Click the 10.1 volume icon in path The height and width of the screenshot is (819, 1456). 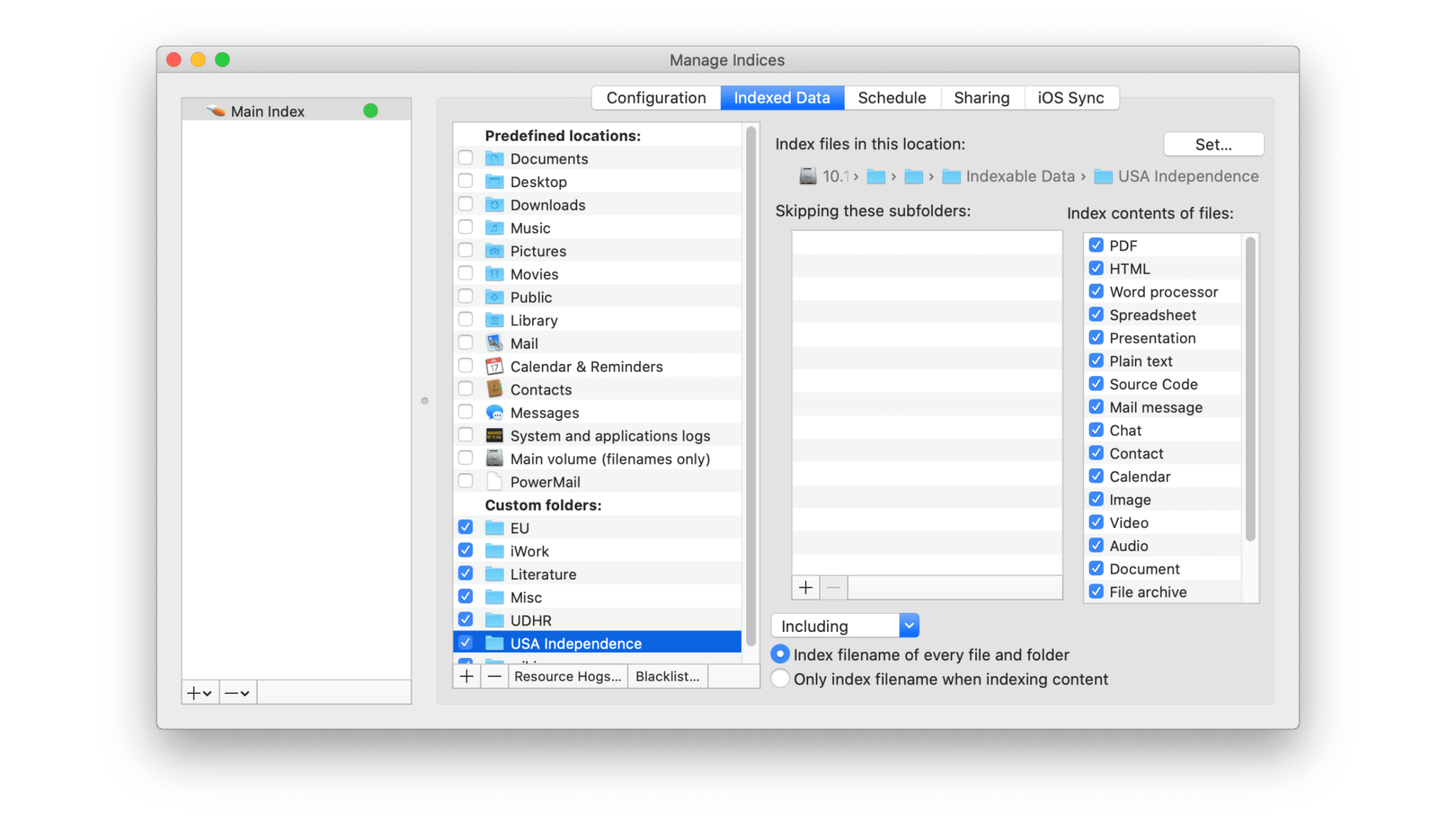(807, 176)
